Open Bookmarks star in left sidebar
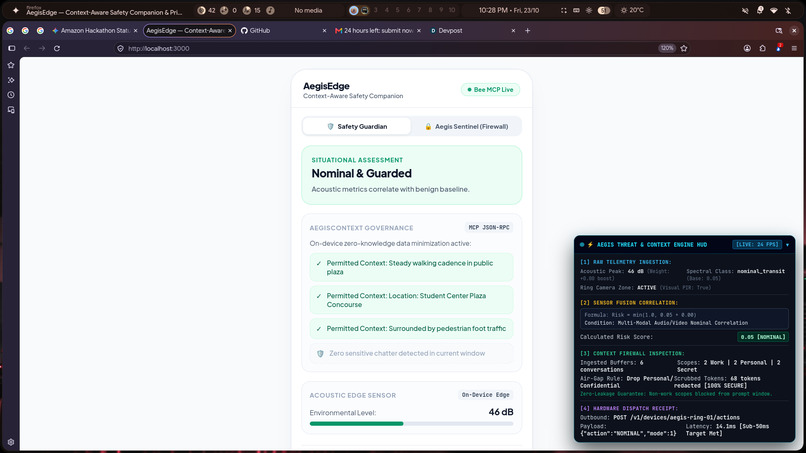The height and width of the screenshot is (453, 806). point(11,65)
